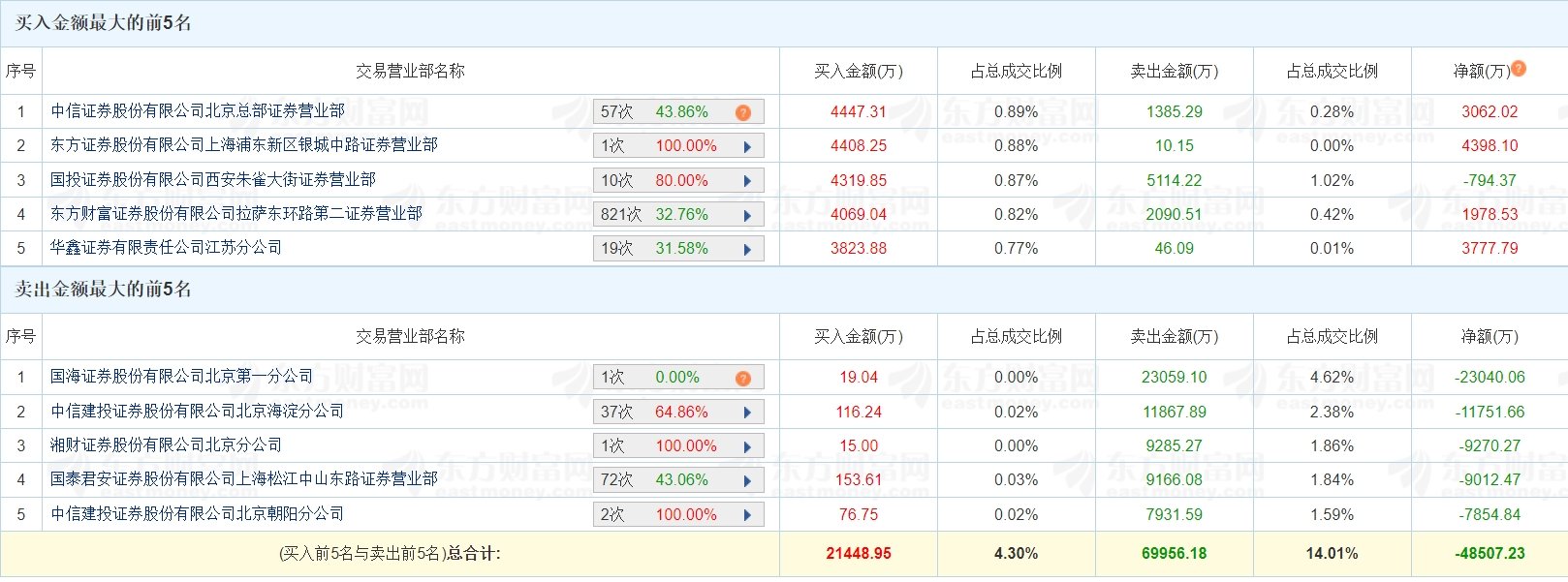The height and width of the screenshot is (582, 1568).
Task: Click the 72次 count for 国泰君安上海松江
Action: pos(616,480)
